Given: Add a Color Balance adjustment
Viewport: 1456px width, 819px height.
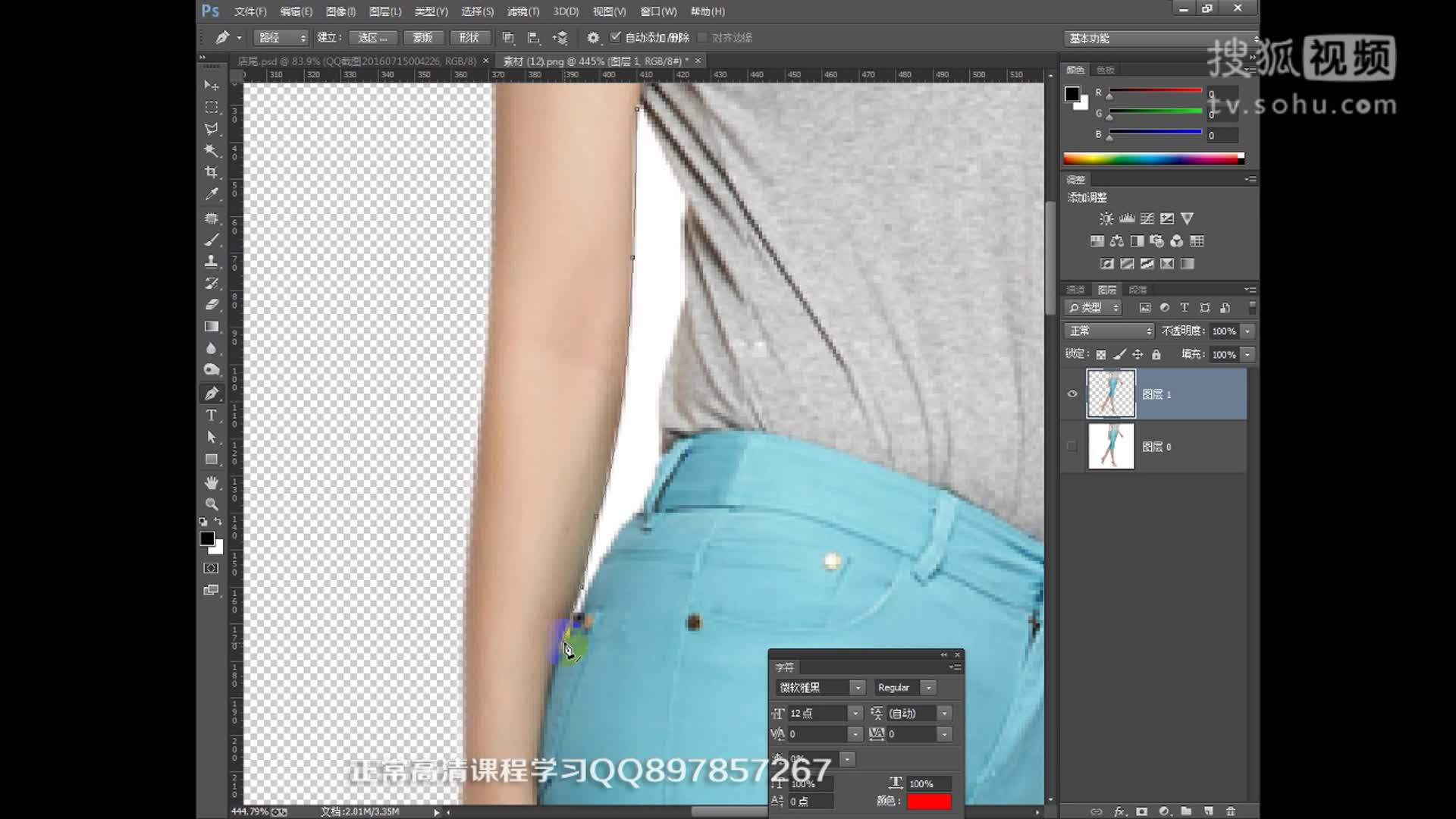Looking at the screenshot, I should (1117, 241).
